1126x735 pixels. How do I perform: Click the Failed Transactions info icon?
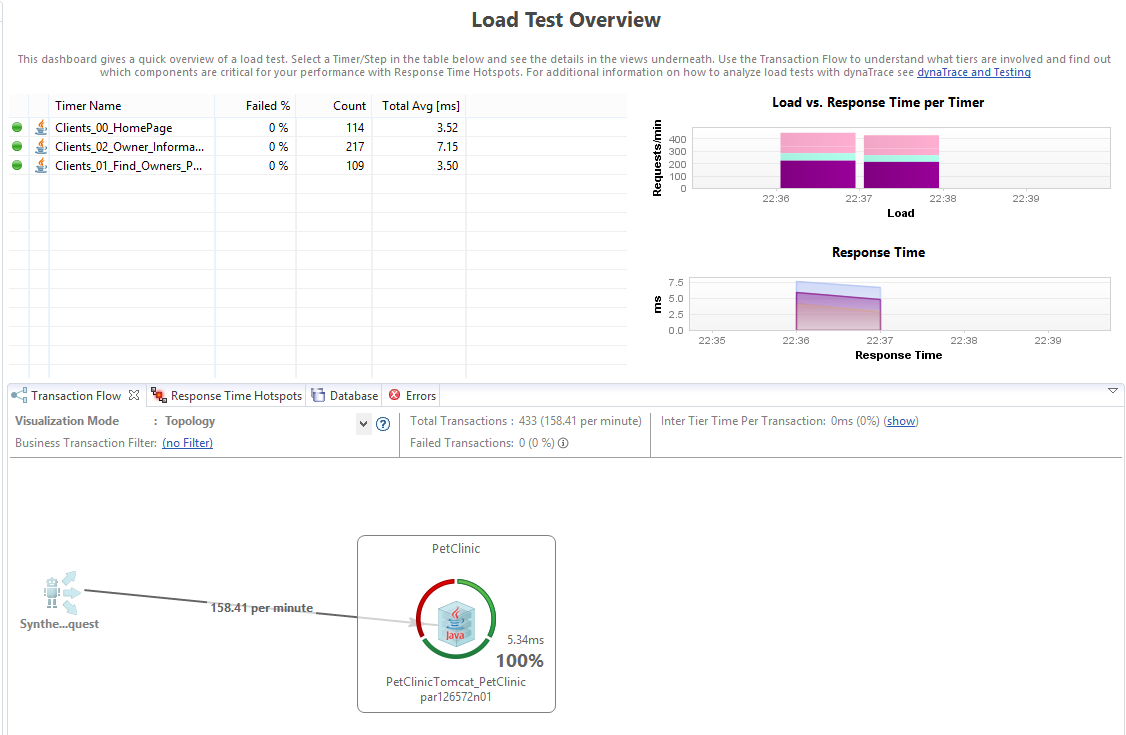[563, 443]
